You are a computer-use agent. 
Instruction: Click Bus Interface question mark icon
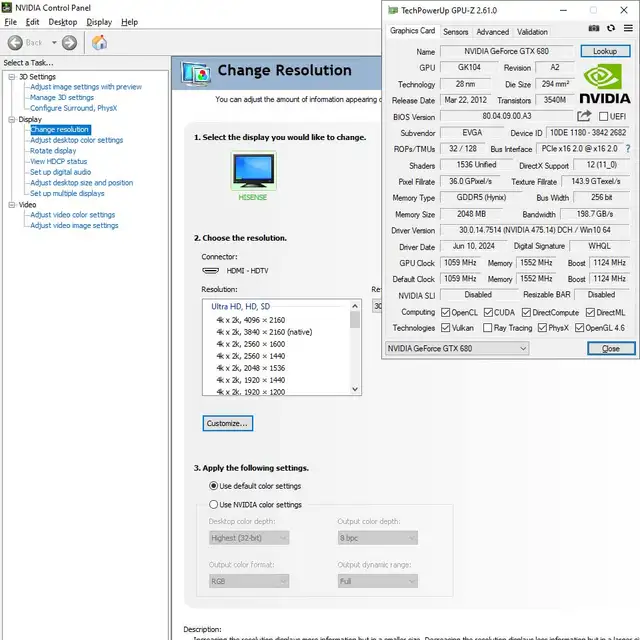point(628,149)
